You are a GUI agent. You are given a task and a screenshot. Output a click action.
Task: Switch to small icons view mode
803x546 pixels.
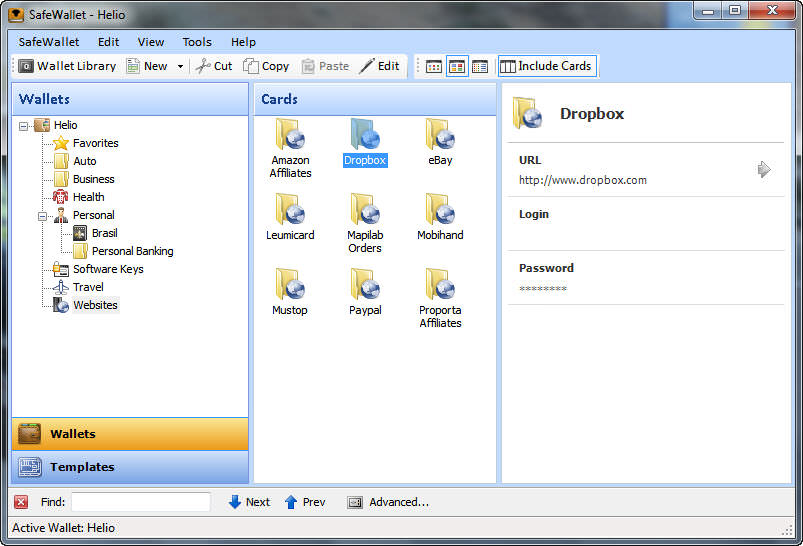(434, 67)
